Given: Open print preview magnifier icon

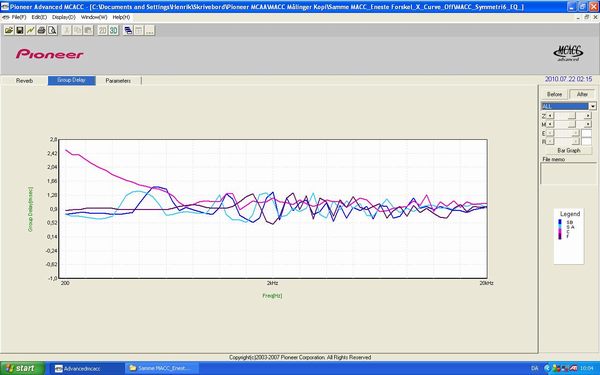Looking at the screenshot, I should click(52, 30).
